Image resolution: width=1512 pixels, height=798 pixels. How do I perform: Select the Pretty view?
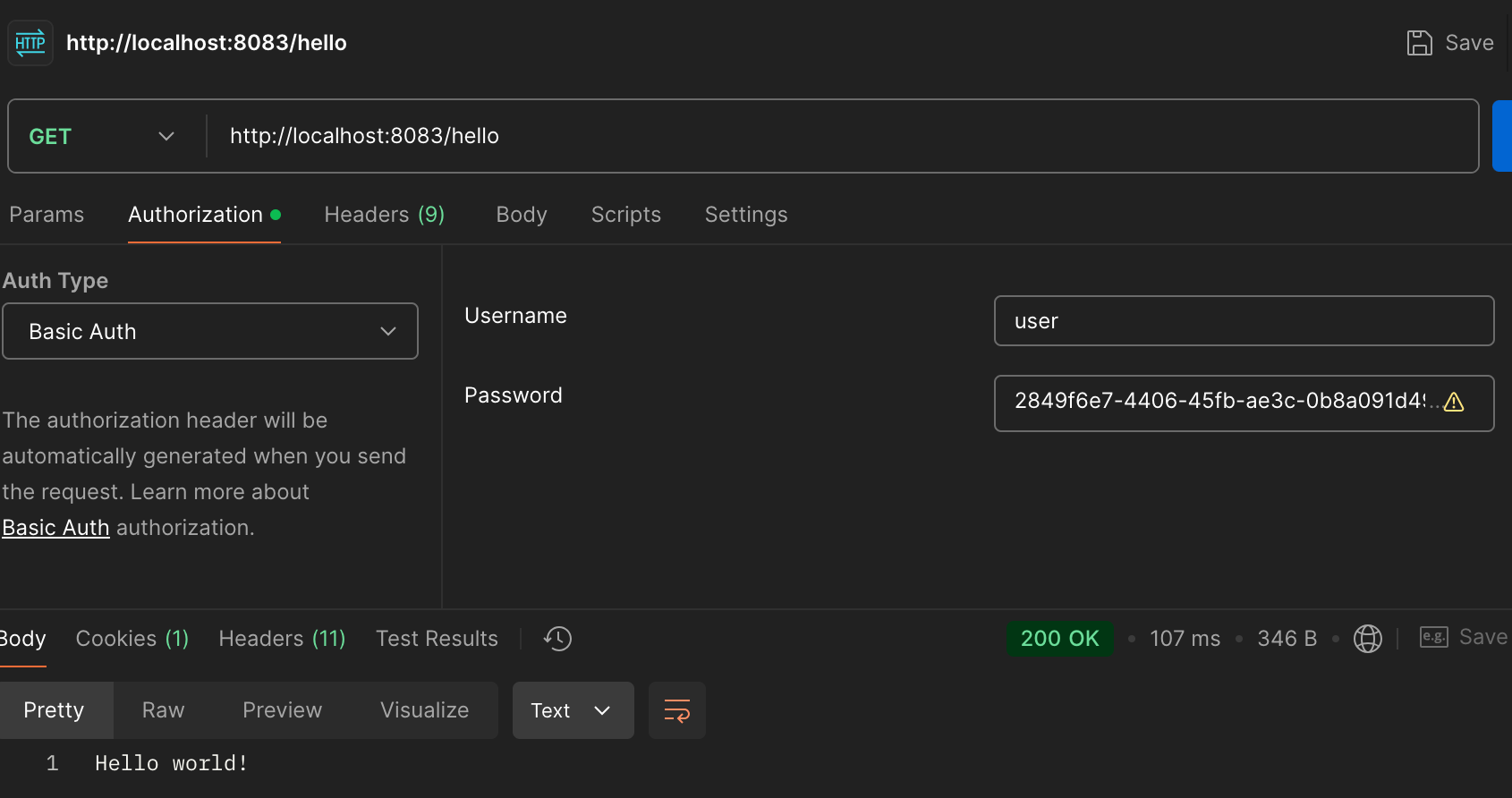point(55,710)
